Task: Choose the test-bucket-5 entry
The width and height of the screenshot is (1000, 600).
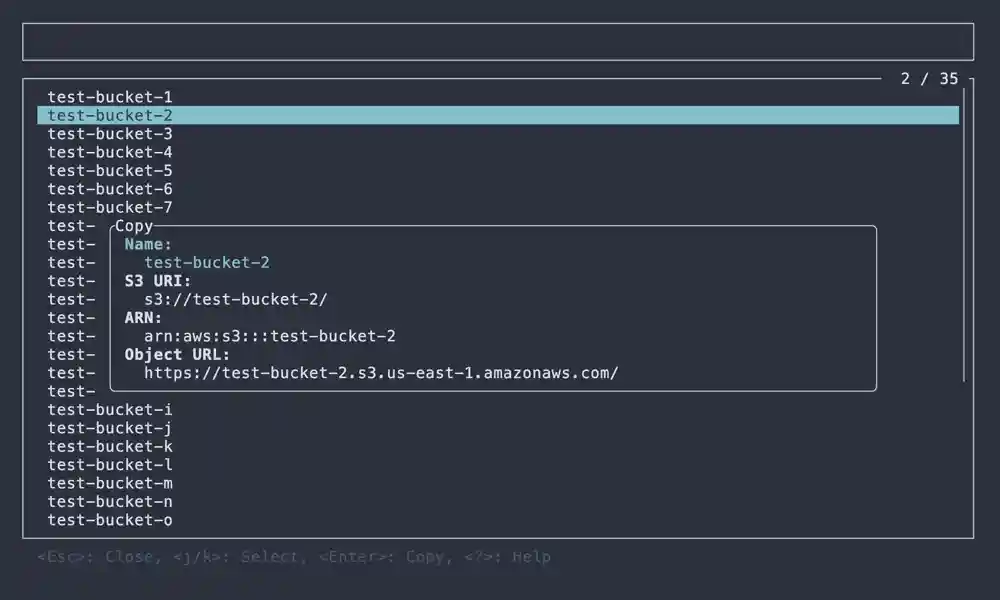Action: pos(110,171)
